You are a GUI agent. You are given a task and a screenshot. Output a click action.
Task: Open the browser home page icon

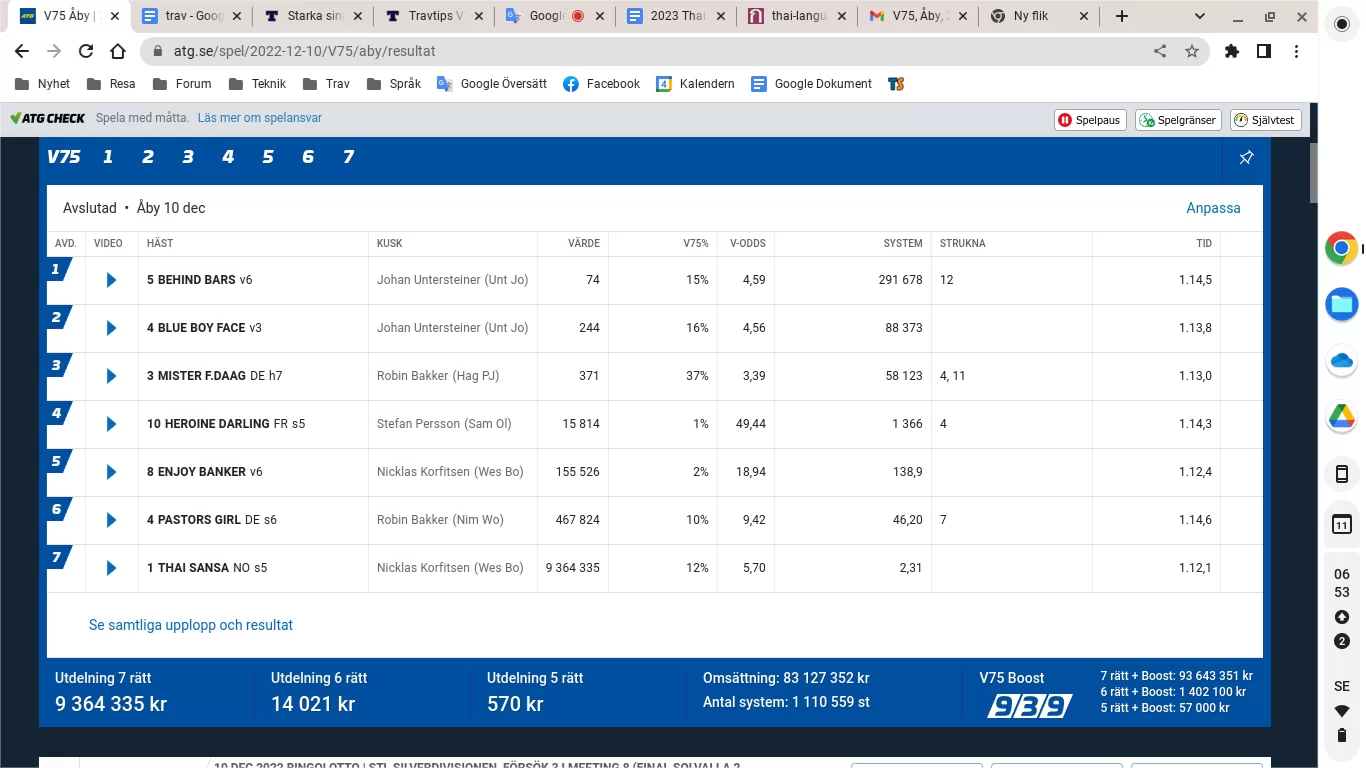pyautogui.click(x=118, y=51)
